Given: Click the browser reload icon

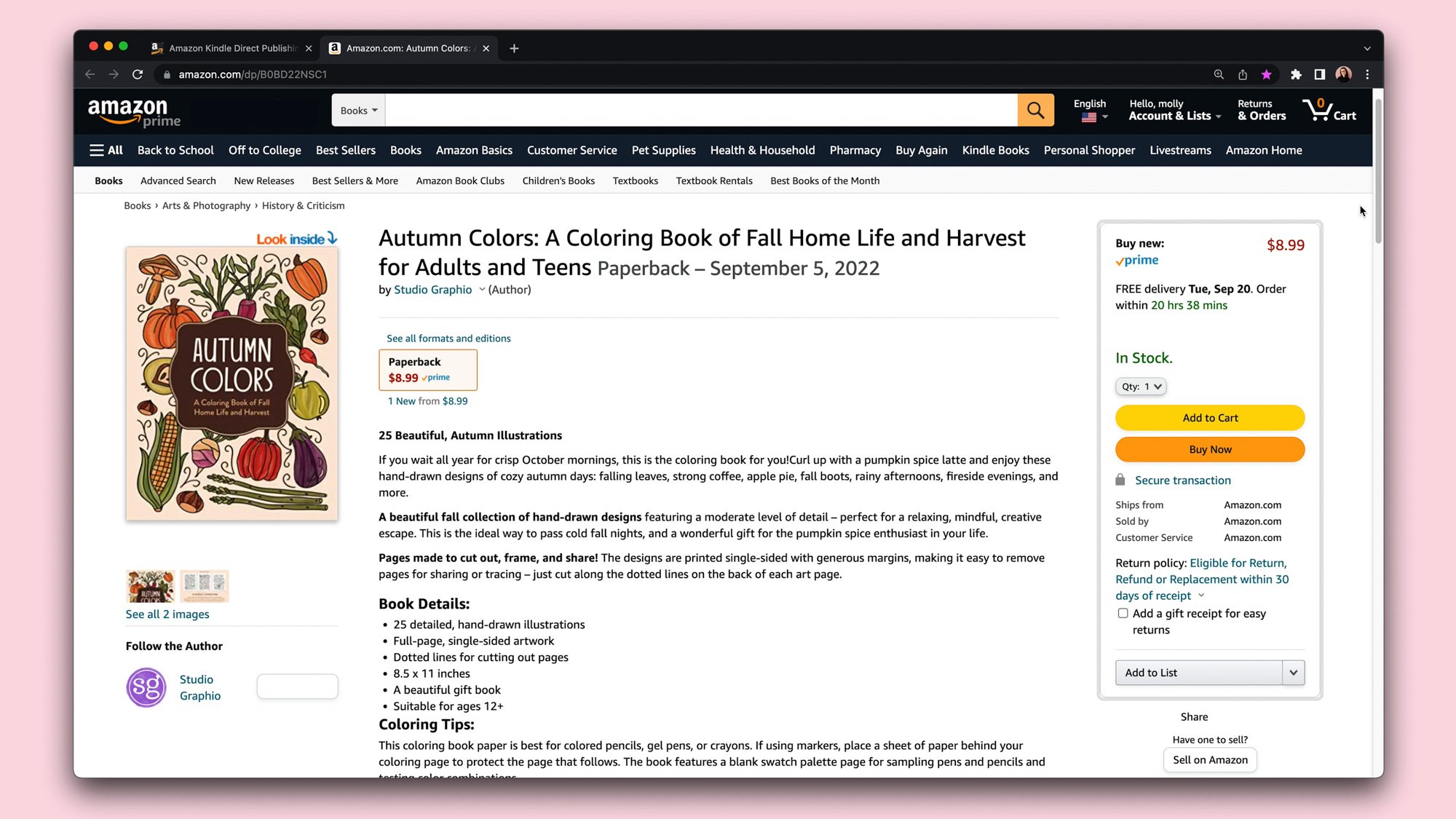Looking at the screenshot, I should 138,74.
